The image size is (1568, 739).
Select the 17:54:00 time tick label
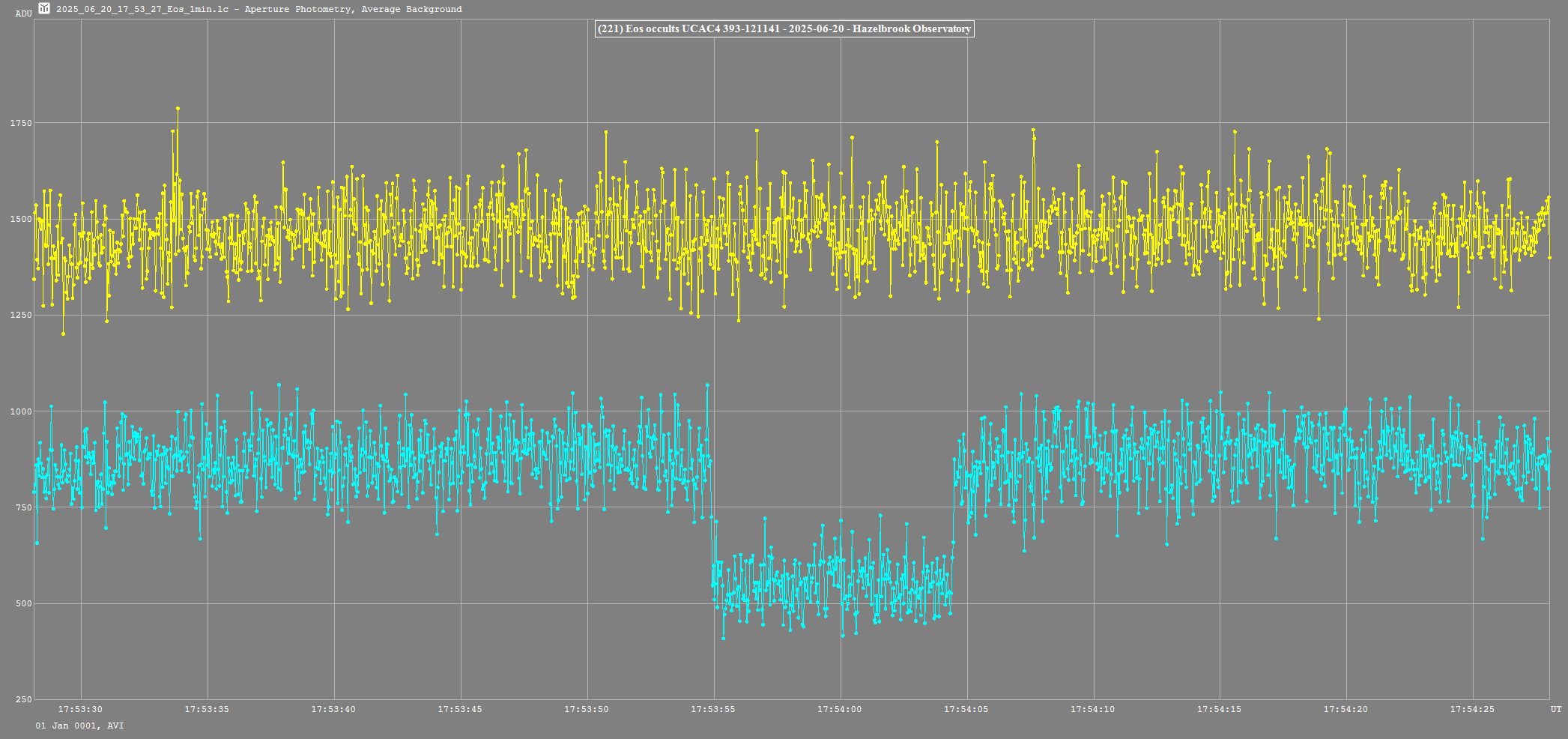[840, 709]
